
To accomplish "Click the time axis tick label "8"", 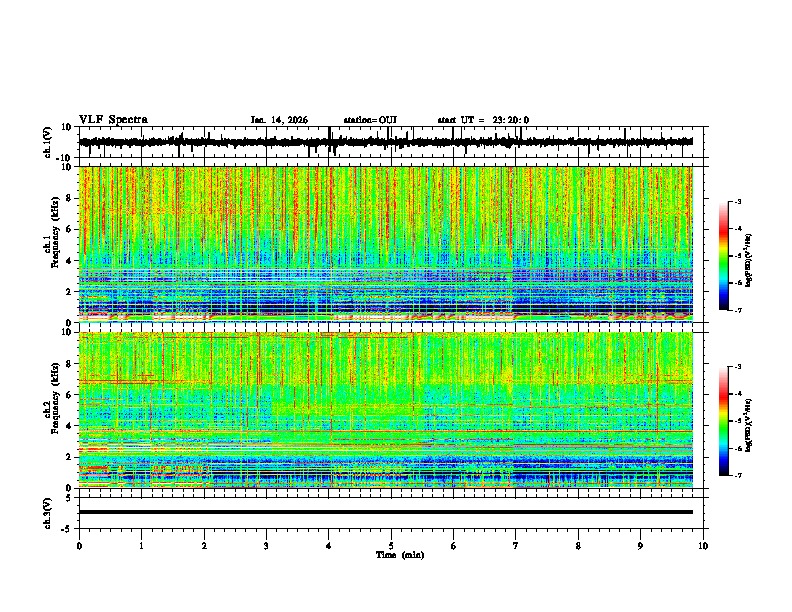I will (578, 546).
